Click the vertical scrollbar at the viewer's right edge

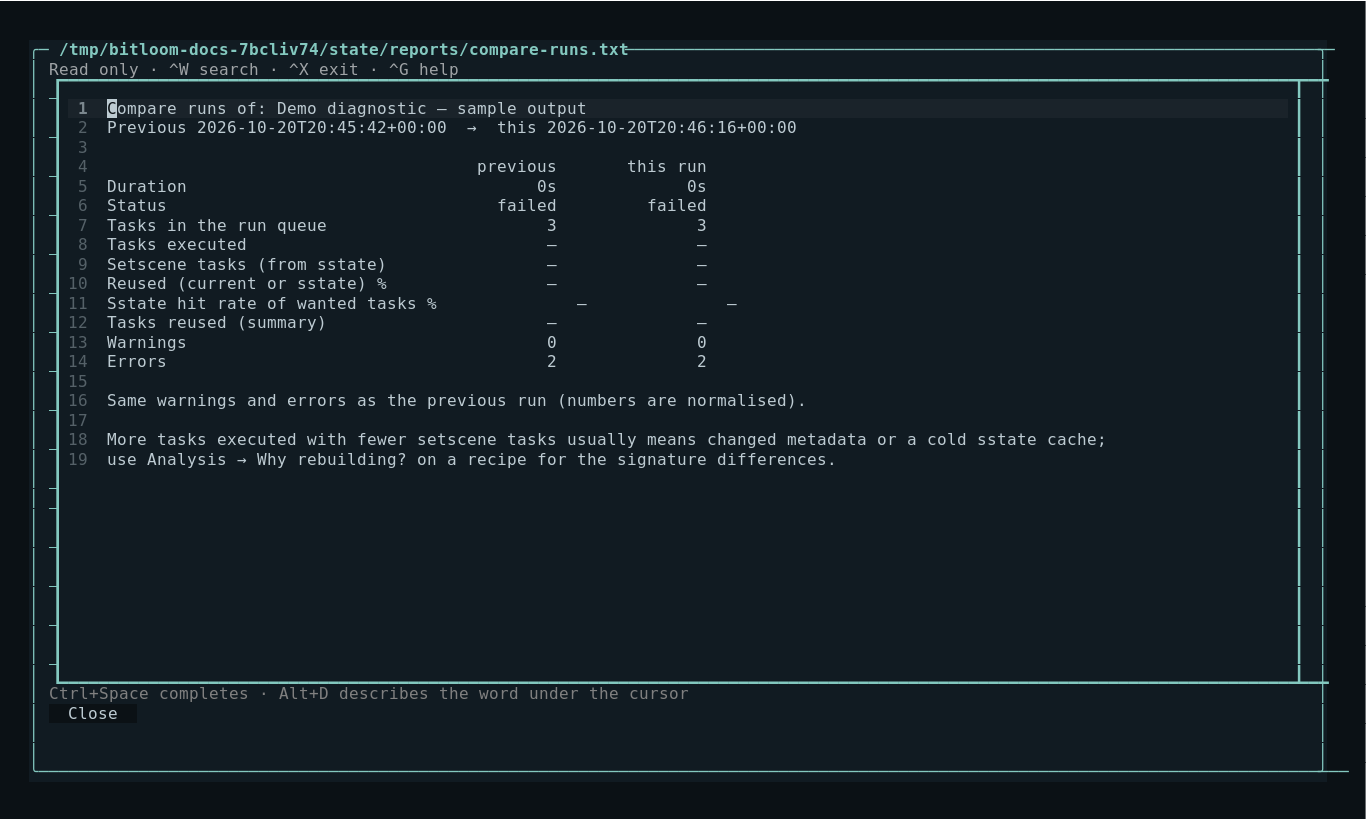click(1299, 381)
